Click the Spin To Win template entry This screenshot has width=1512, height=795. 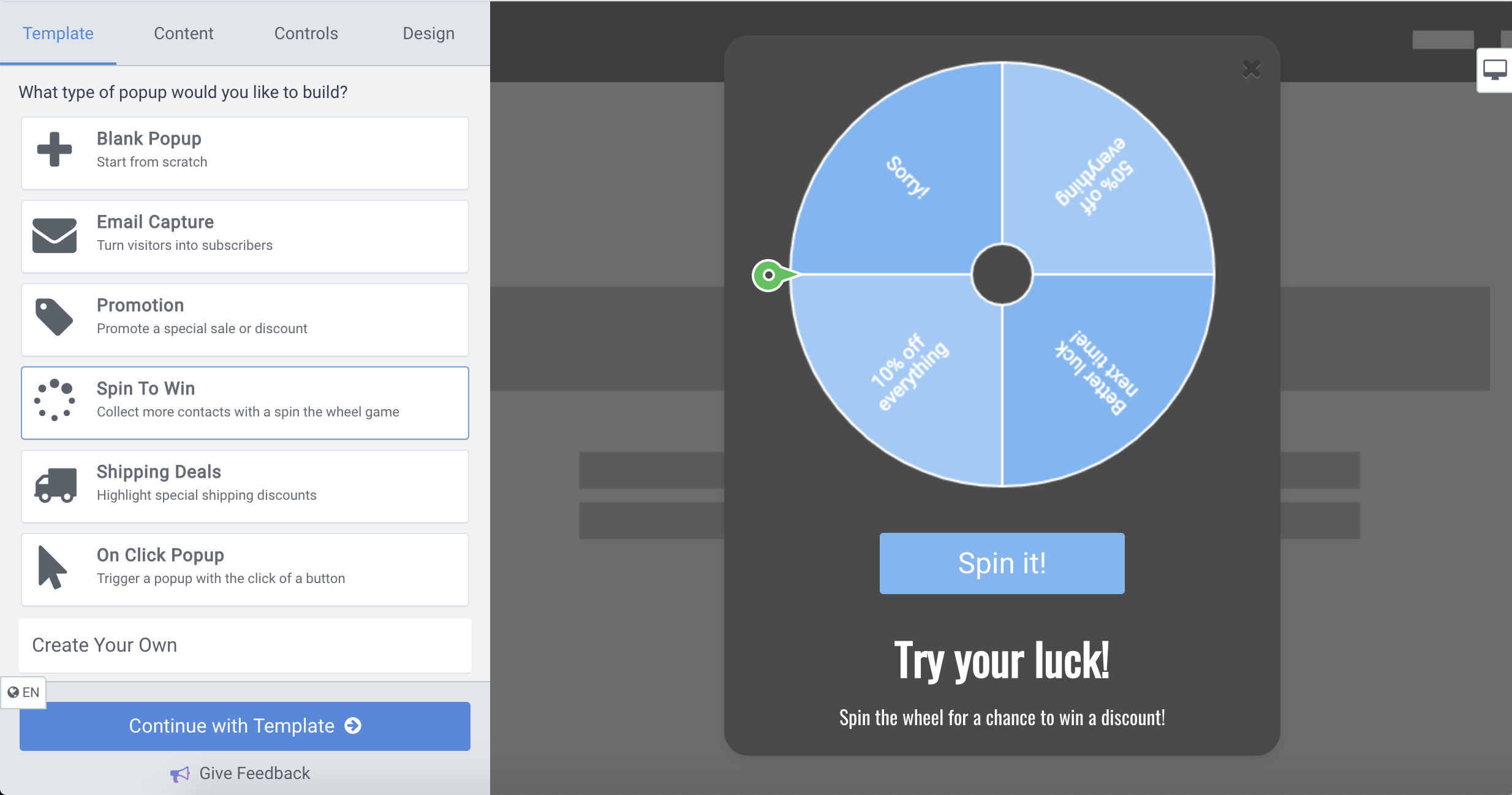(245, 400)
